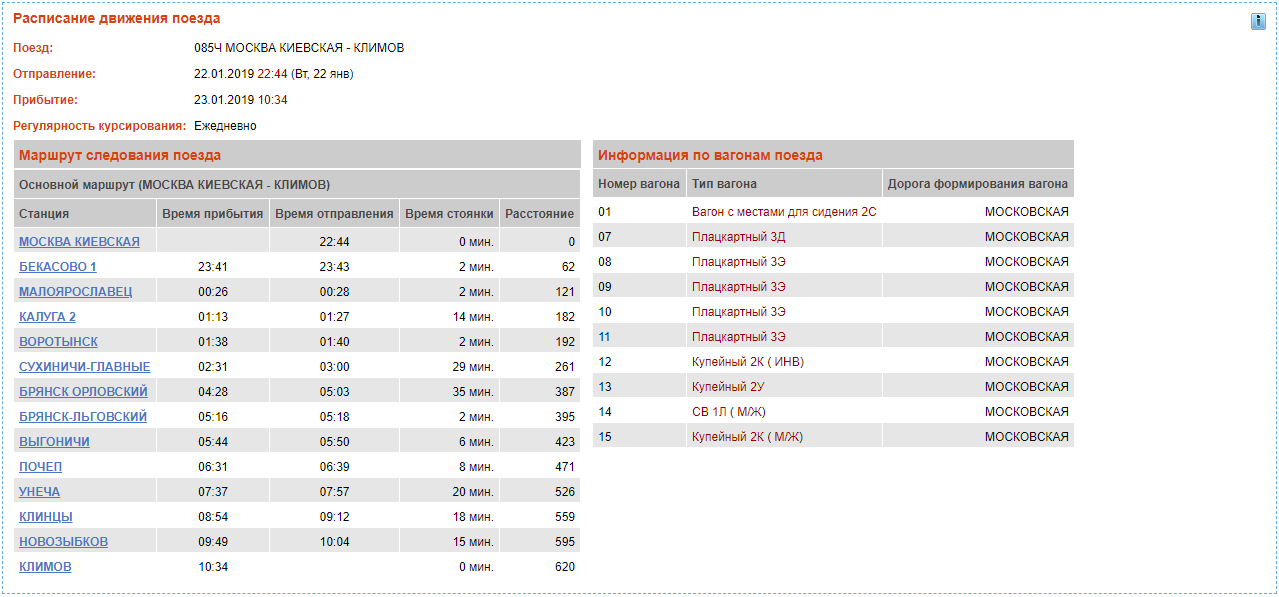Viewport: 1279px width, 597px height.
Task: Click distance value 620
Action: (565, 567)
